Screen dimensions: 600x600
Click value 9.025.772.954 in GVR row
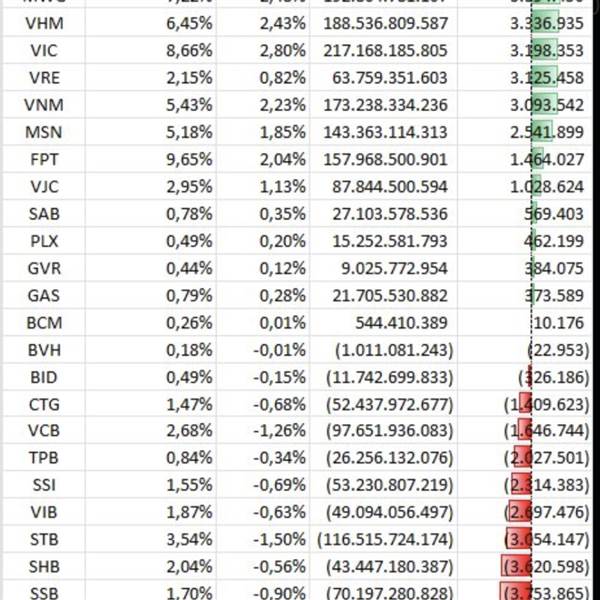point(385,267)
